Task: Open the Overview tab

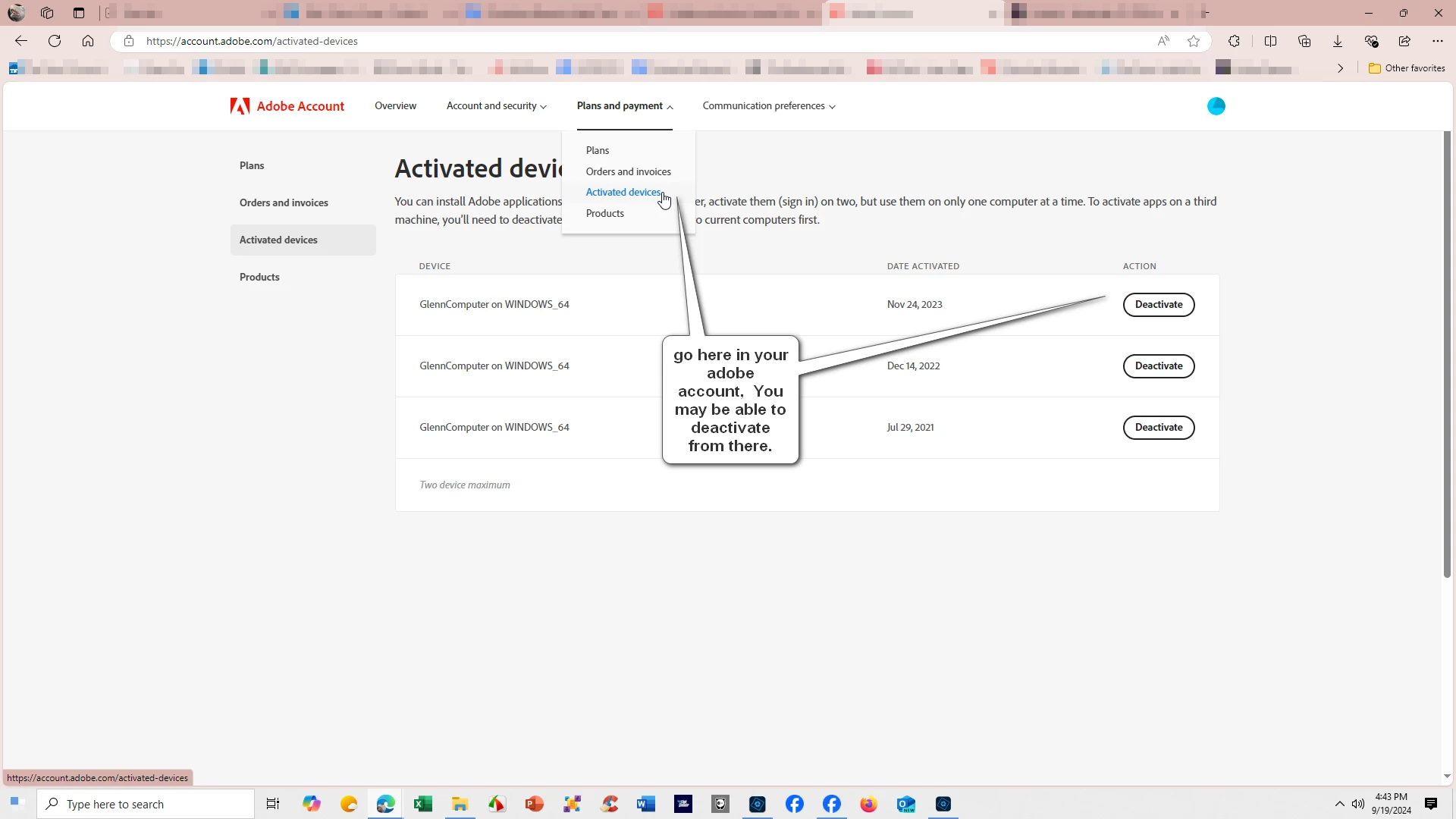Action: pos(395,106)
